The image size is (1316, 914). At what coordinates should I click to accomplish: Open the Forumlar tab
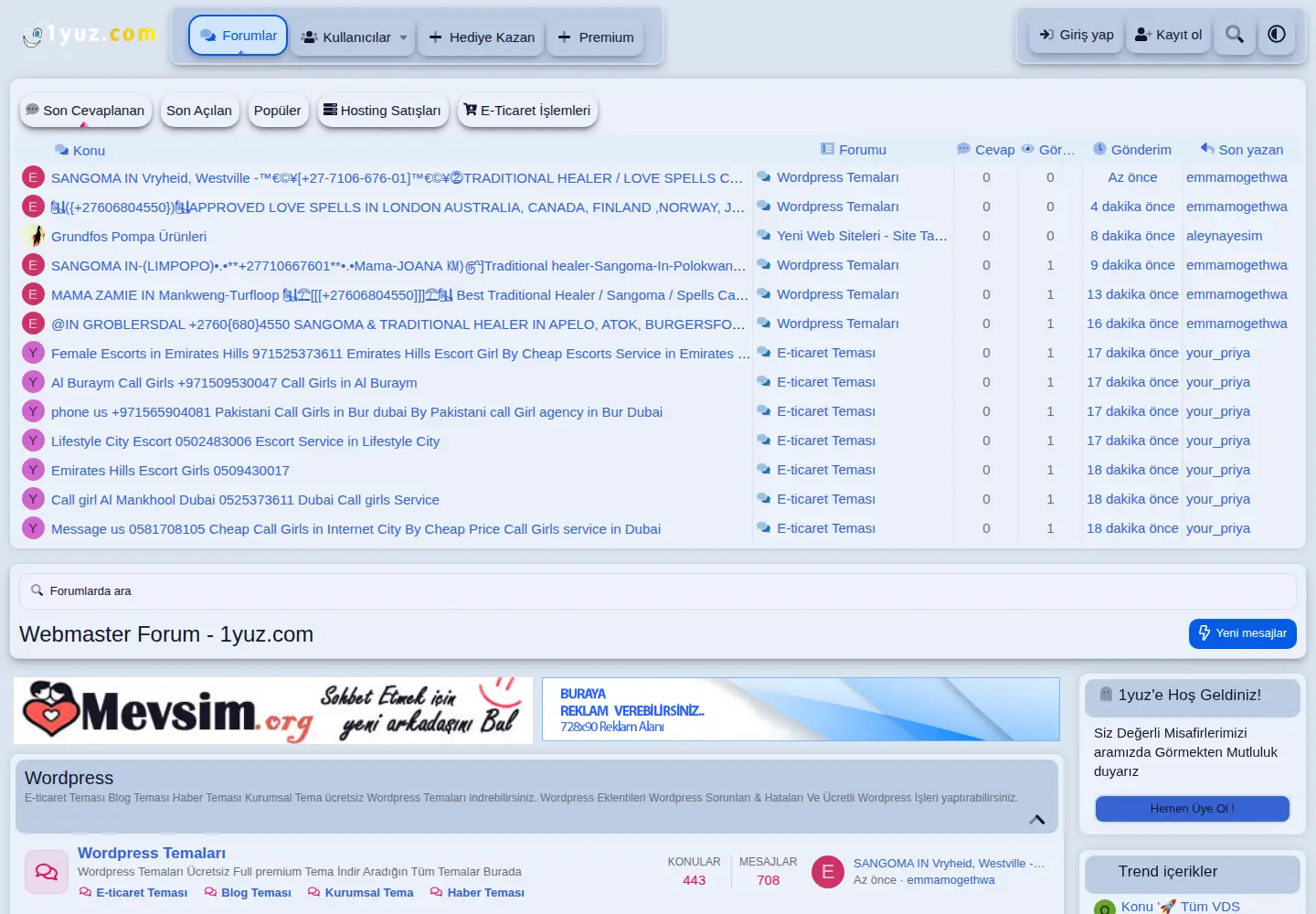pyautogui.click(x=239, y=36)
